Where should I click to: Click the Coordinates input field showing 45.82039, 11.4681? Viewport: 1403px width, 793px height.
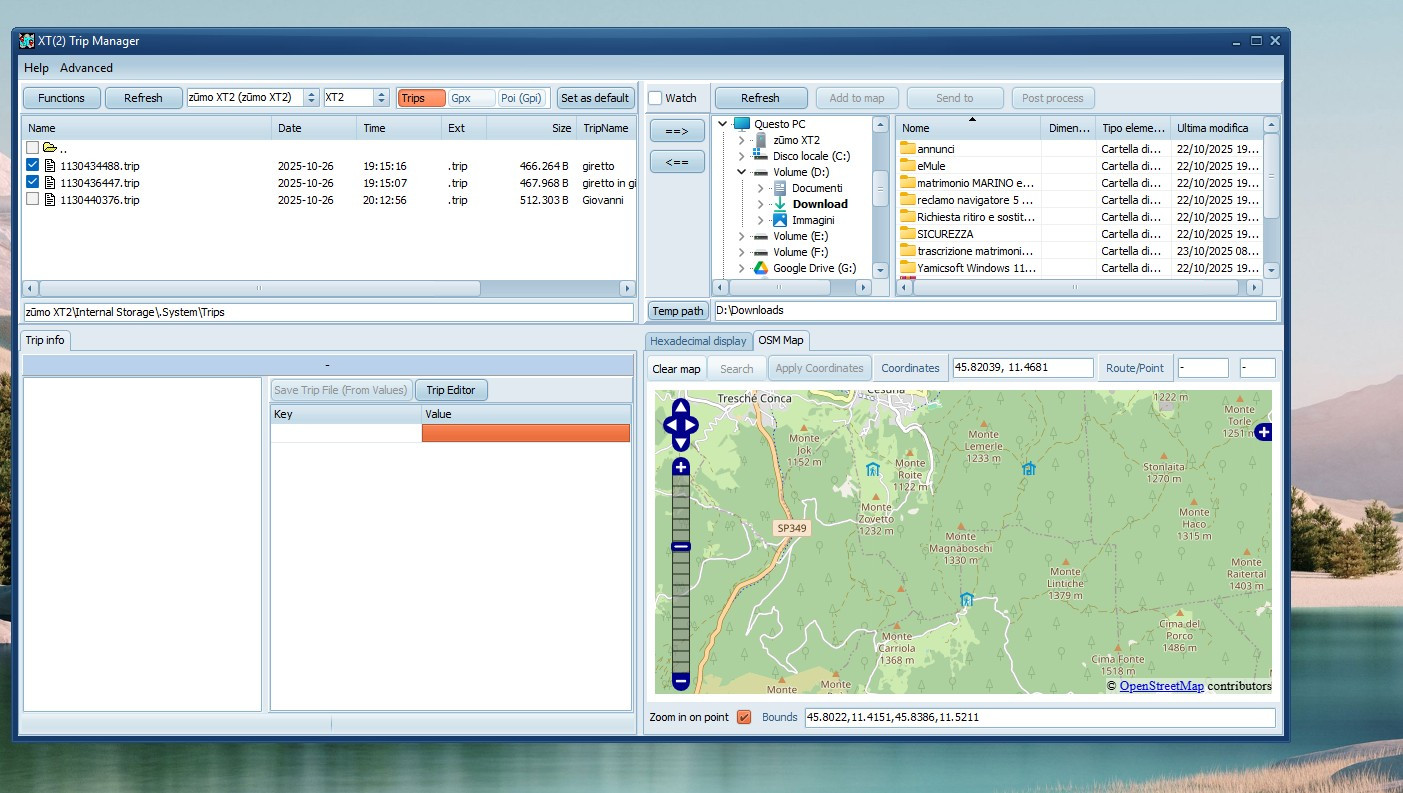[x=1023, y=368]
